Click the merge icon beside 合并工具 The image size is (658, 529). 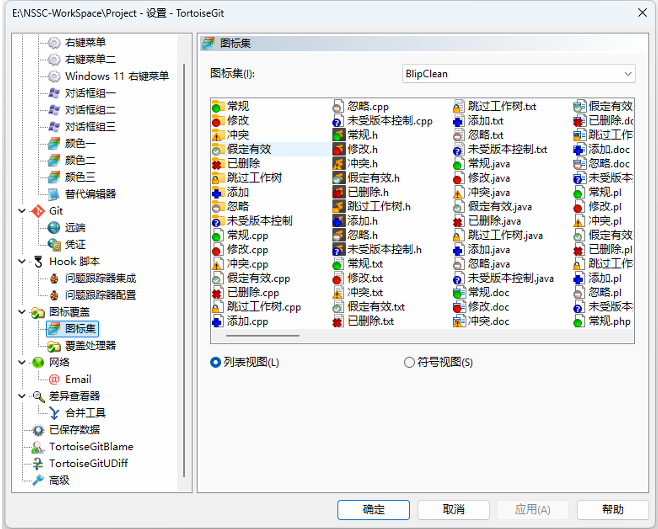point(54,413)
